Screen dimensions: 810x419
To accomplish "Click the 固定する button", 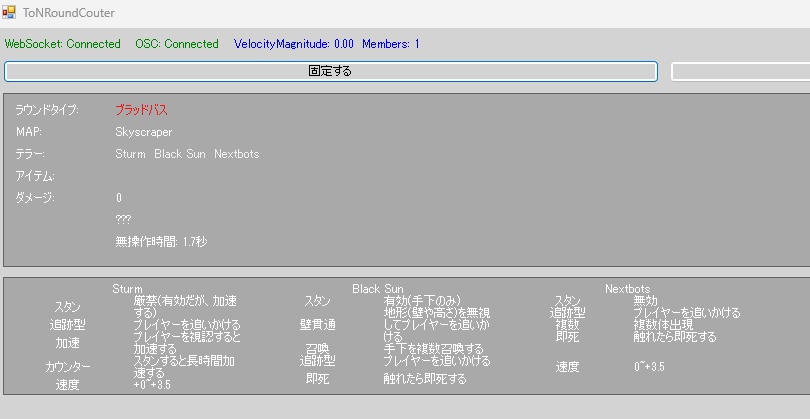I will click(x=331, y=71).
